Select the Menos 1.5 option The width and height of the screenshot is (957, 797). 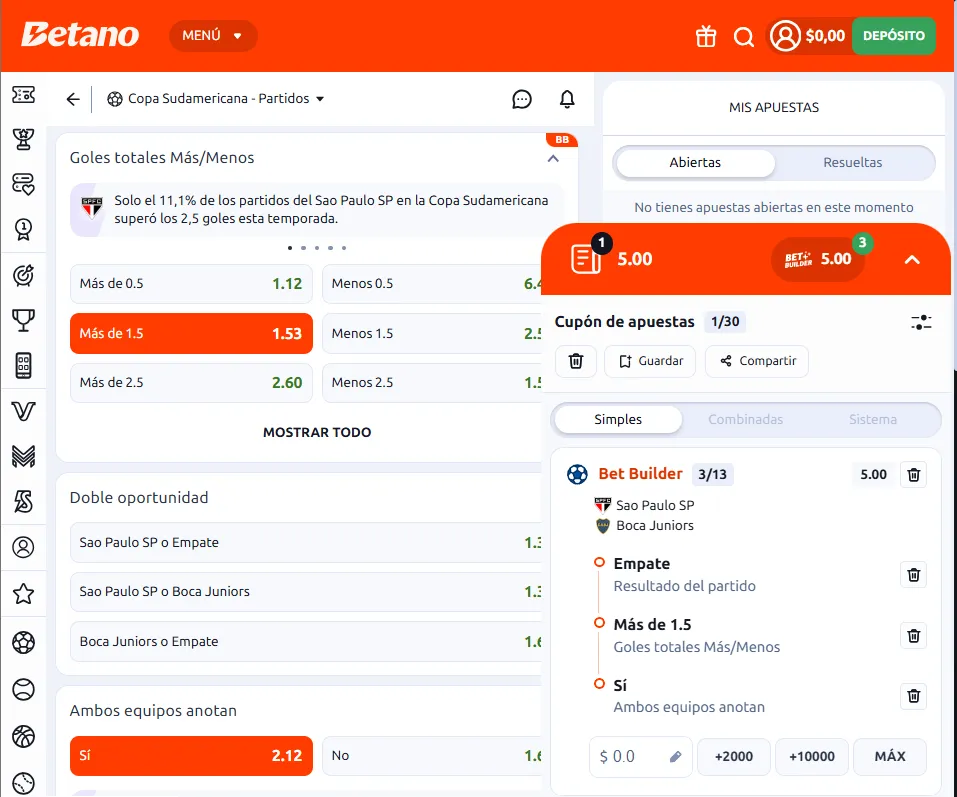click(x=432, y=333)
